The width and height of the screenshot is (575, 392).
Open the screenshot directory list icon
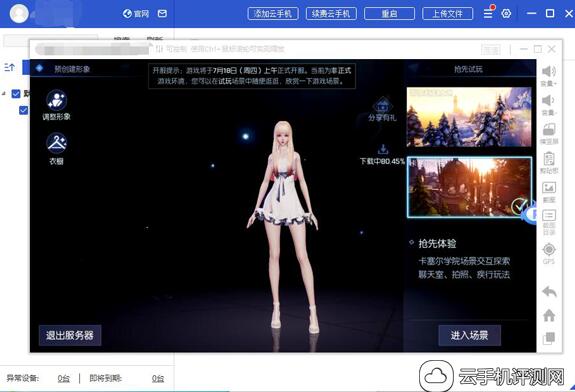coord(549,215)
